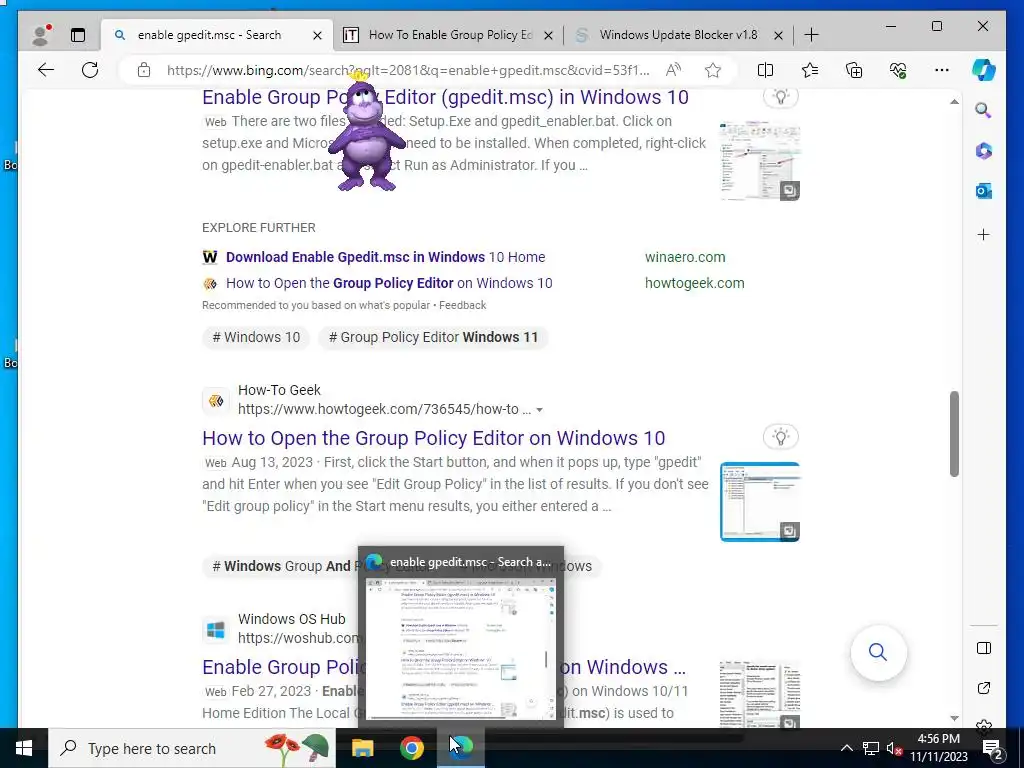Screen dimensions: 1024x768
Task: Click the purple BonziBuddy gorilla
Action: coord(366,133)
